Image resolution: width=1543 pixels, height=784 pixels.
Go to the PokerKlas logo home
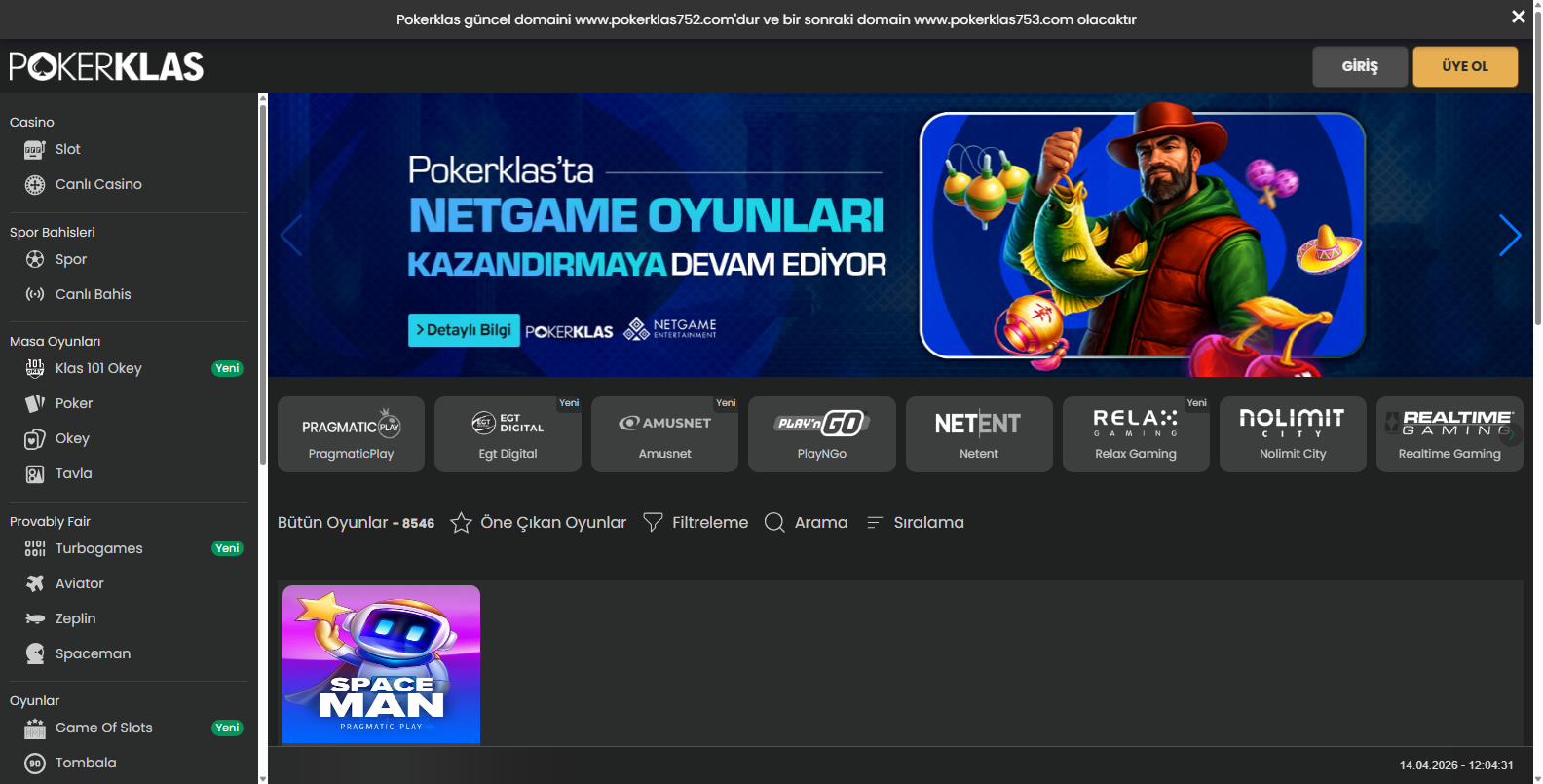[106, 66]
